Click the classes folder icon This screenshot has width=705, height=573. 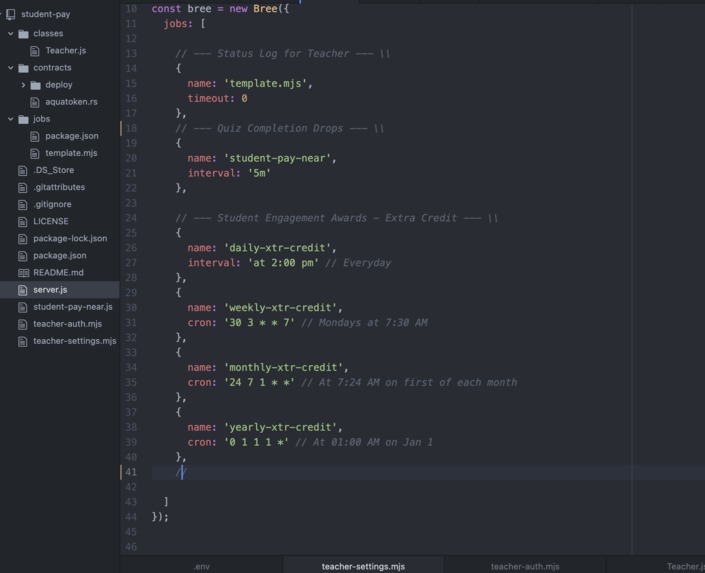23,34
